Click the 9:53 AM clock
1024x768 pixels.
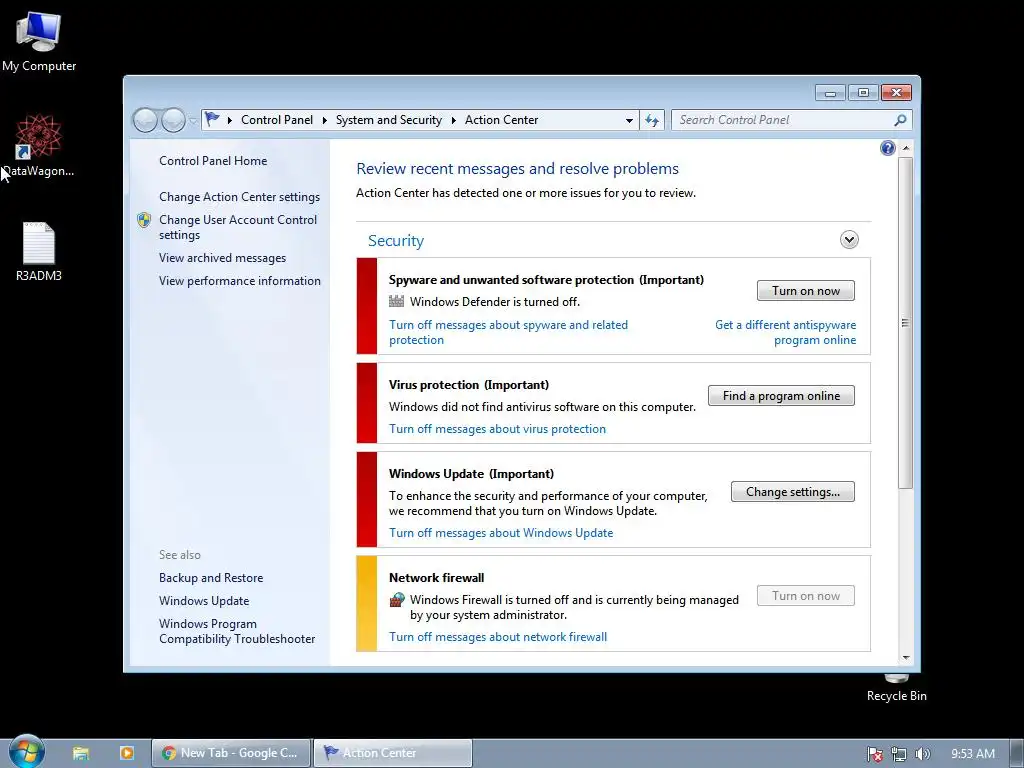coord(972,754)
